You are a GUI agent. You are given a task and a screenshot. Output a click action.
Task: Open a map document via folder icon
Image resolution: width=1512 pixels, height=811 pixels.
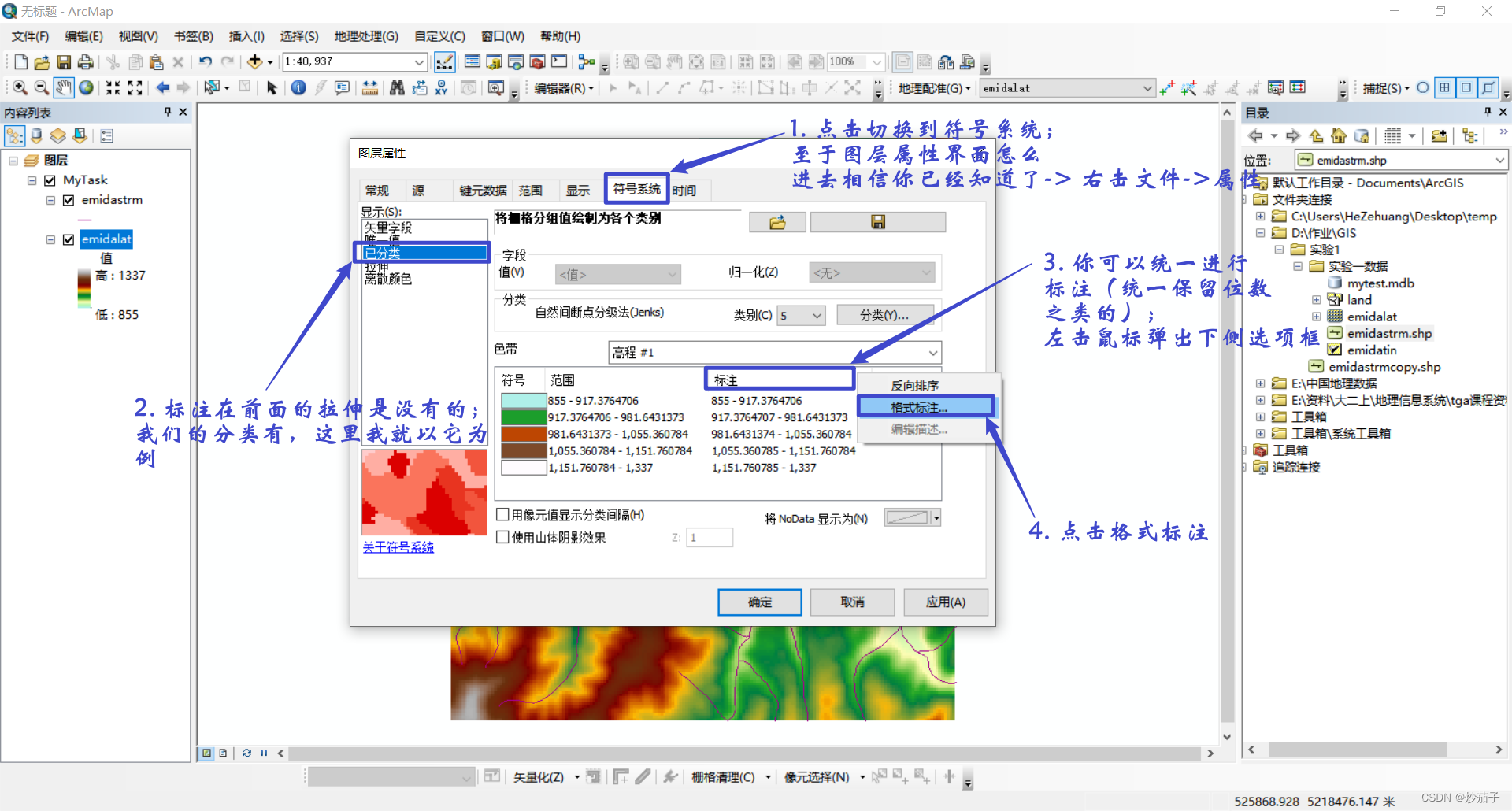pos(43,62)
